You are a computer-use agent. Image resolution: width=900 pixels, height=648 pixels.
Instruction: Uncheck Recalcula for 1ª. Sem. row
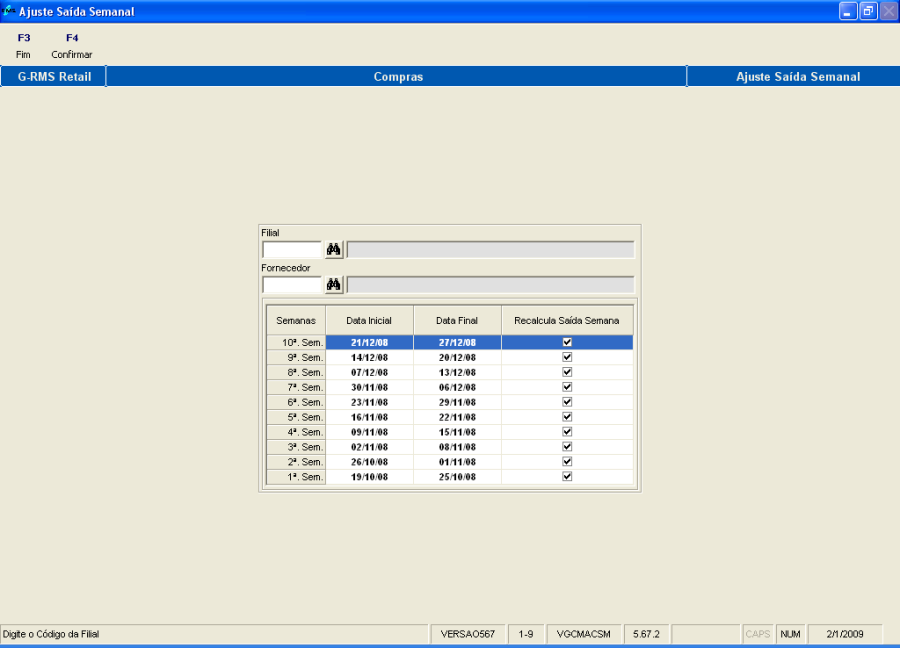567,476
